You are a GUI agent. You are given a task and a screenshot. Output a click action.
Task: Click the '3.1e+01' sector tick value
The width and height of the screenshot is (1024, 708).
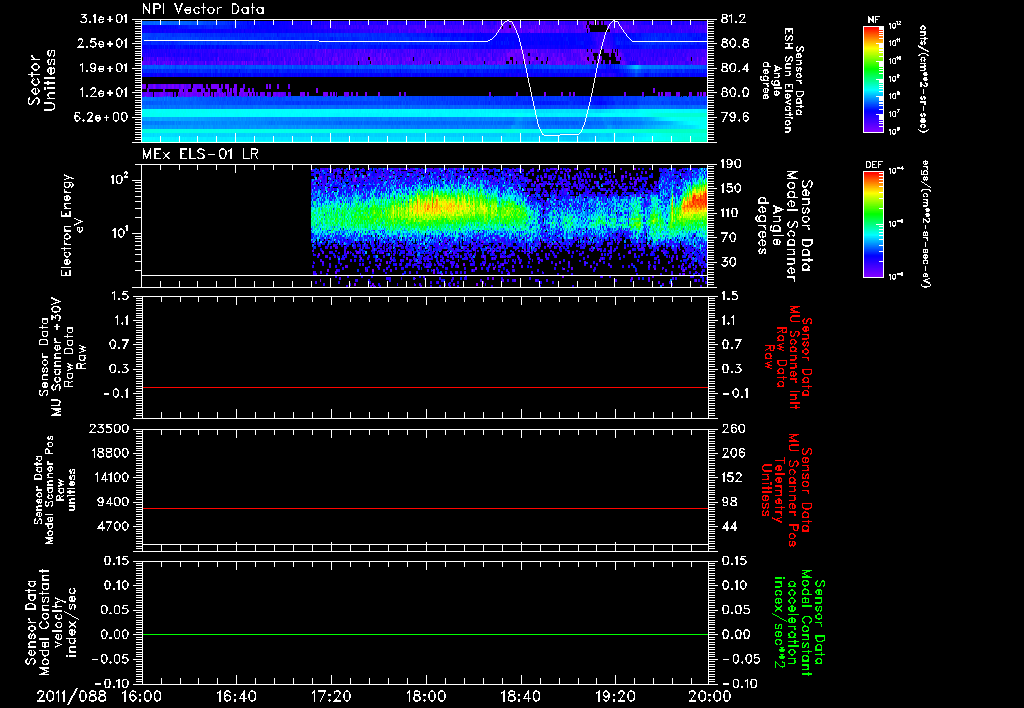104,19
